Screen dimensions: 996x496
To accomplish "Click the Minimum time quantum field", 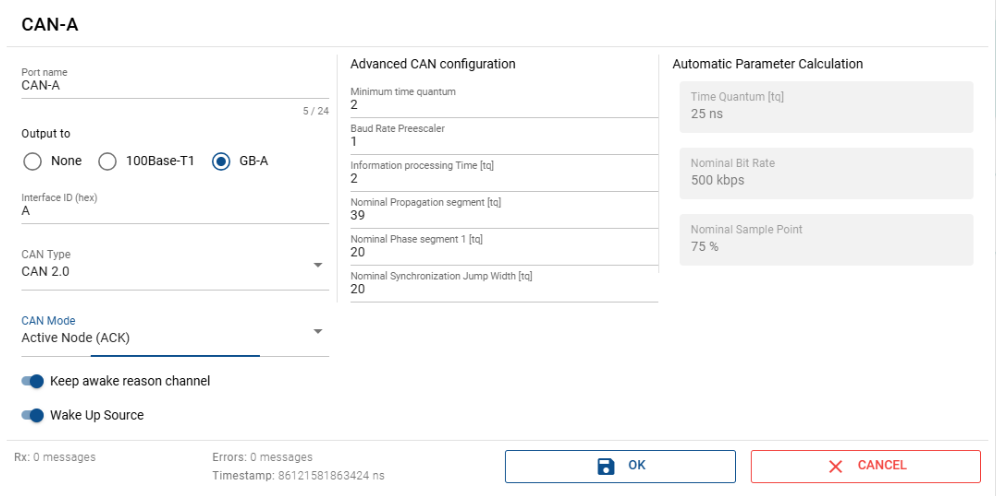I will click(x=503, y=105).
